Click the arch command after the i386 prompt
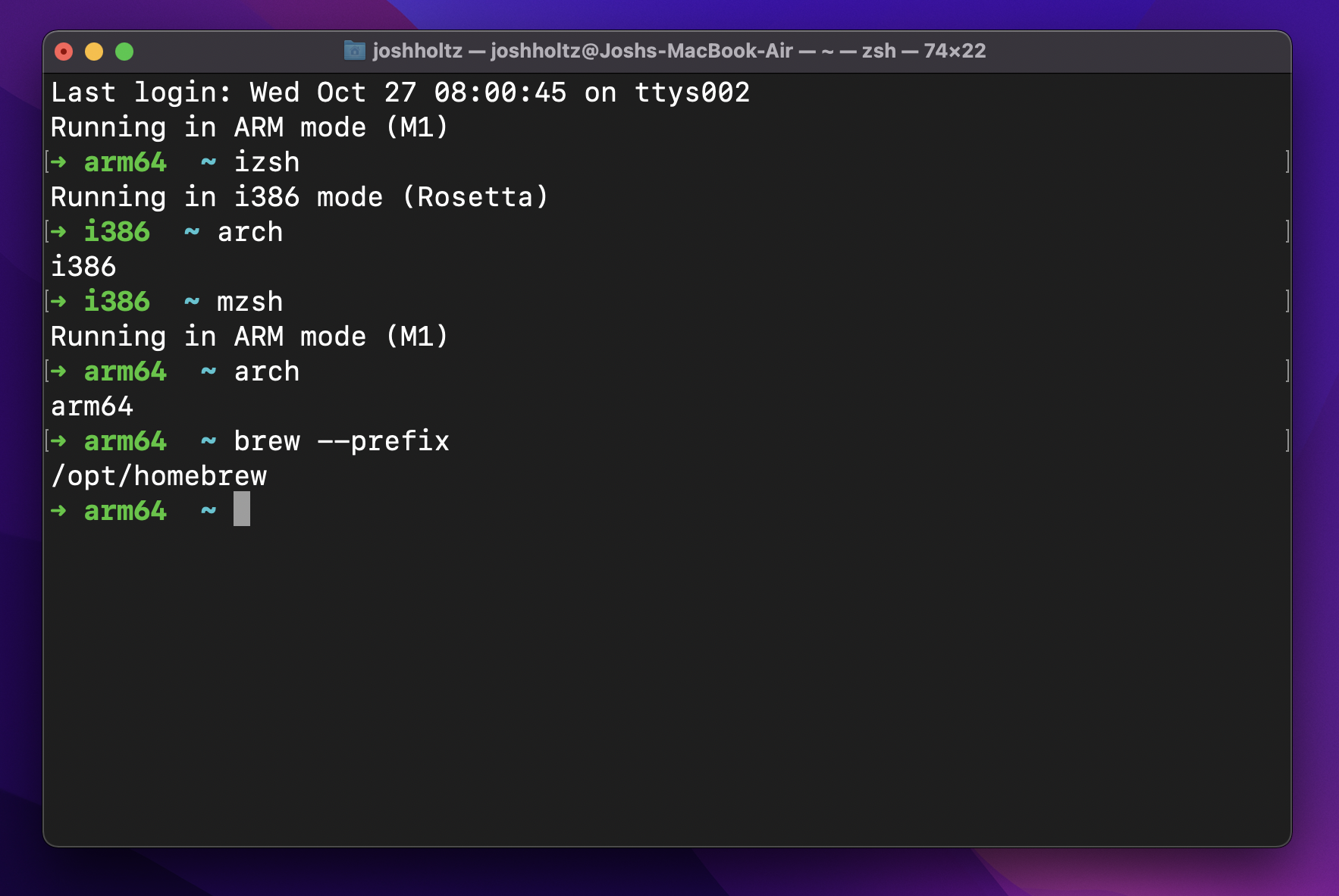 pyautogui.click(x=250, y=231)
